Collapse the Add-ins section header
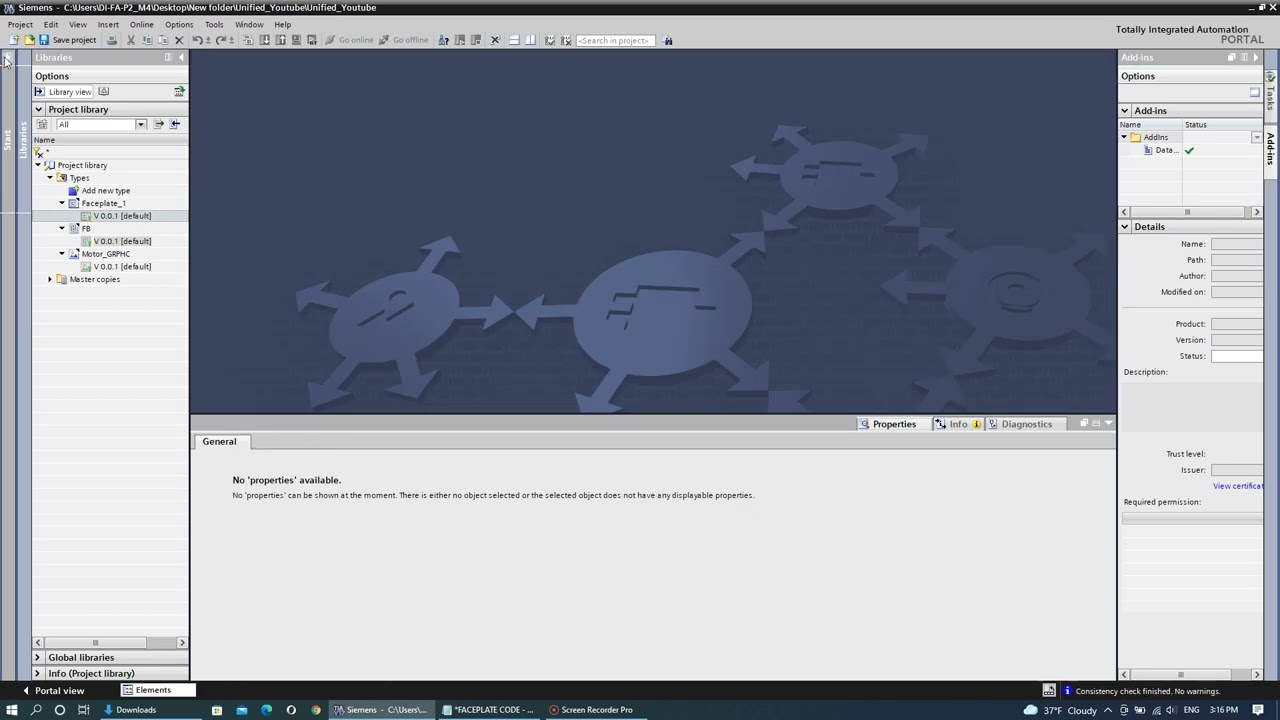The image size is (1280, 720). 1125,111
